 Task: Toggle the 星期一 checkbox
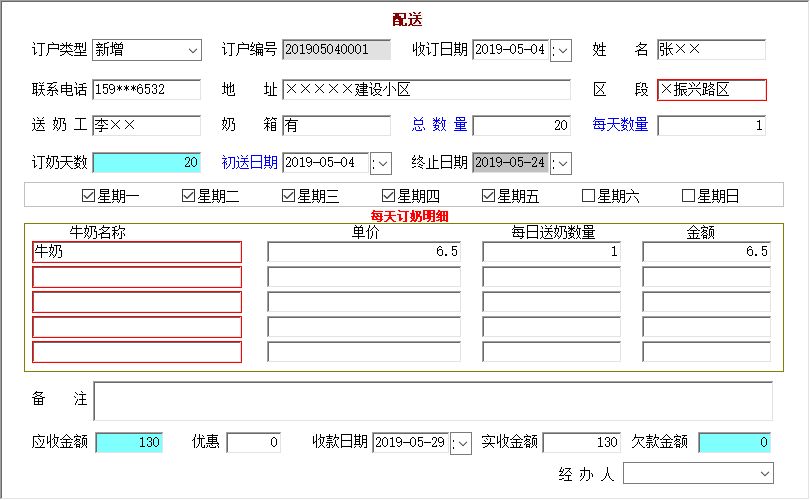pos(88,196)
